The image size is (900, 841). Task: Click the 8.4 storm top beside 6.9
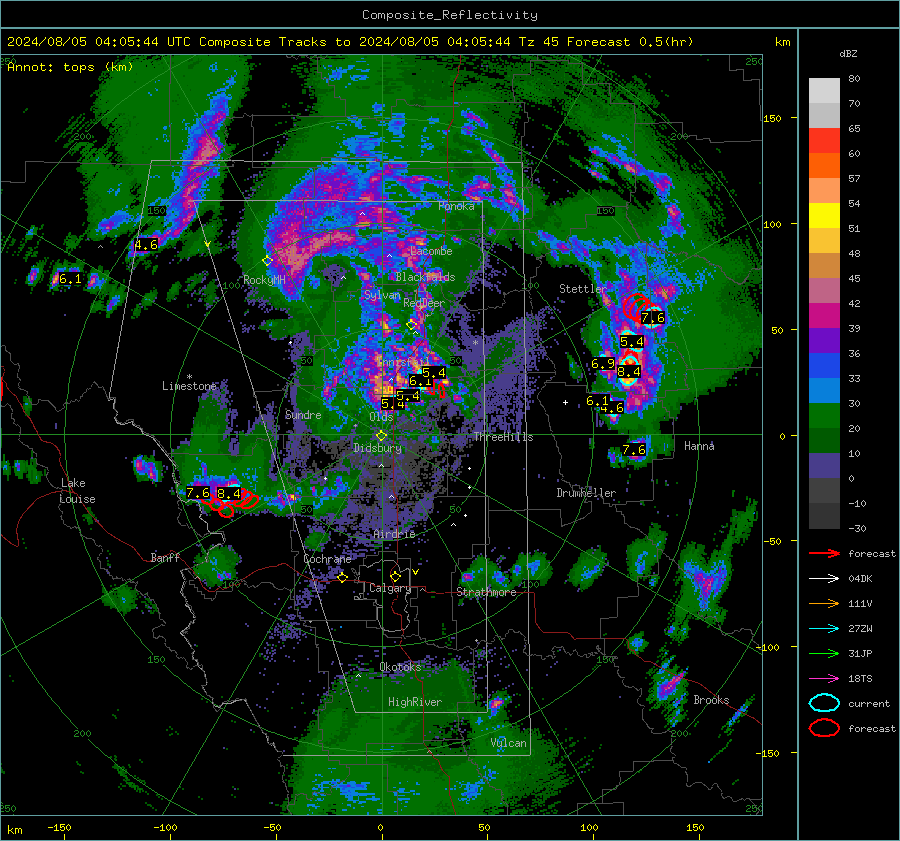click(629, 372)
